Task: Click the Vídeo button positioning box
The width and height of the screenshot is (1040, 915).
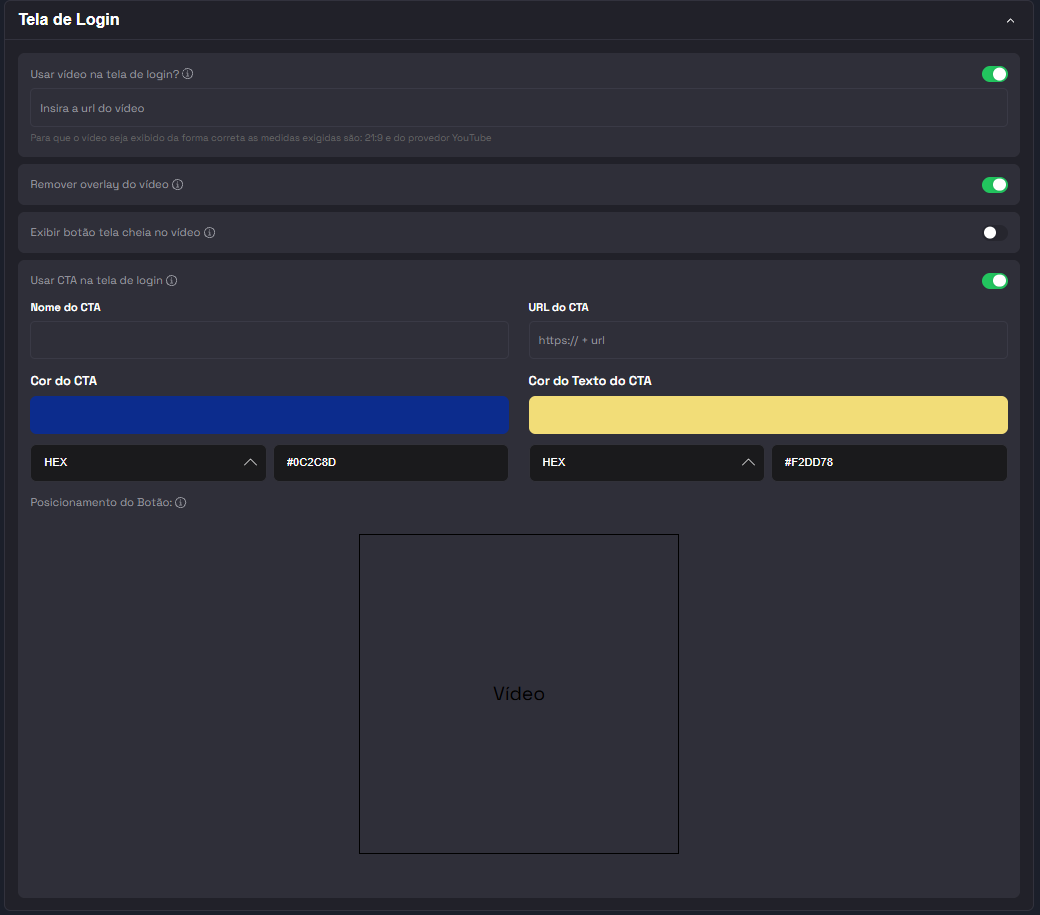Action: tap(518, 694)
